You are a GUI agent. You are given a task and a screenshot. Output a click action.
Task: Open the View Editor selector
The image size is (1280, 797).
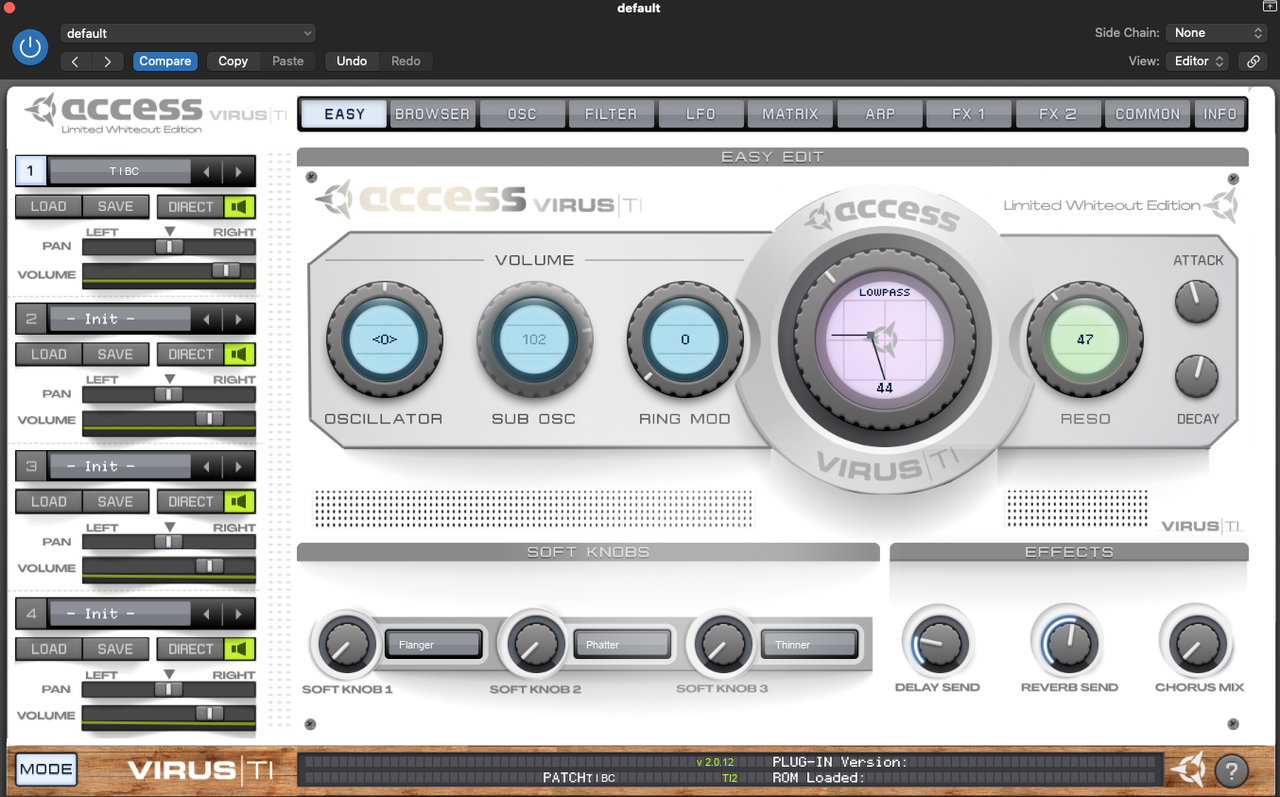1197,60
